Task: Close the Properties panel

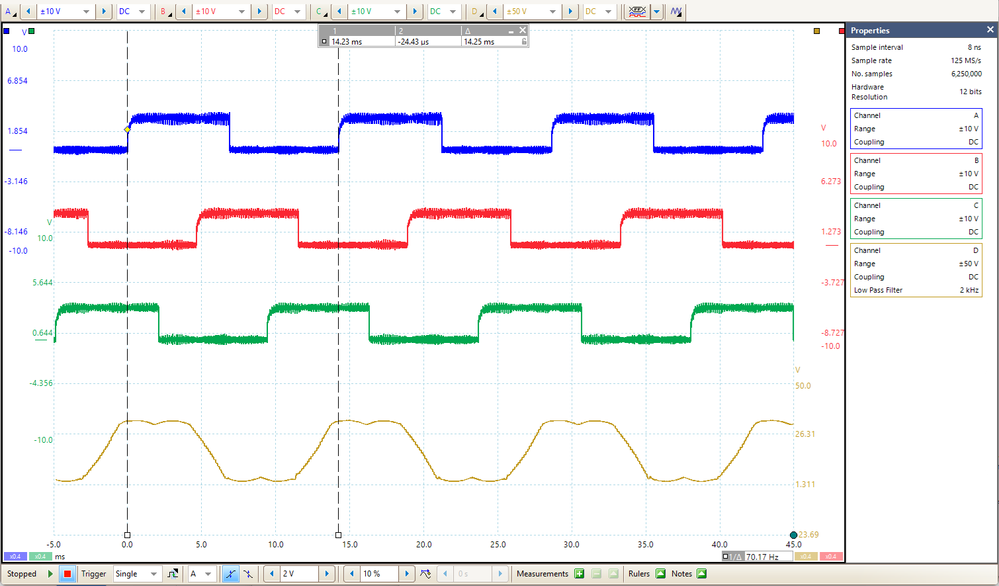Action: 990,30
